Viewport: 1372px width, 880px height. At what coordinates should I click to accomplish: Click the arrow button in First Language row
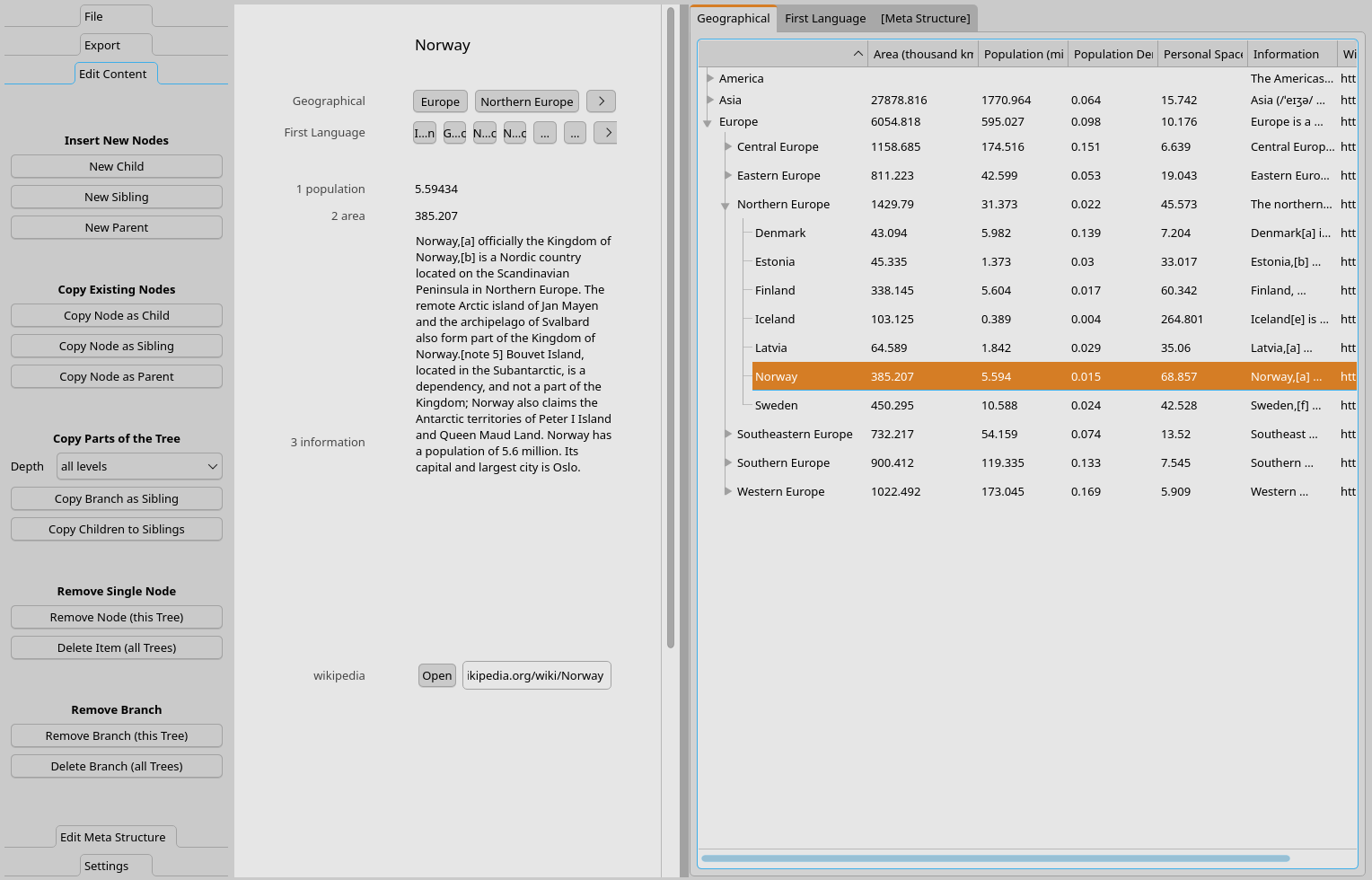[x=605, y=133]
